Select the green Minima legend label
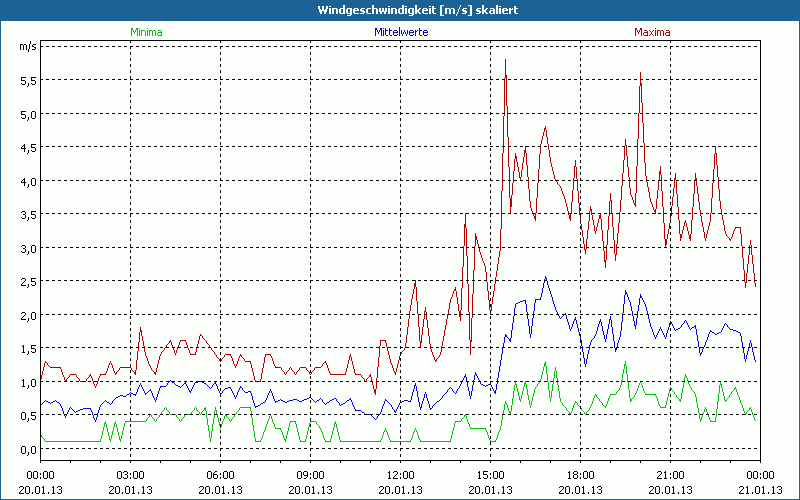This screenshot has width=800, height=500. click(x=145, y=32)
